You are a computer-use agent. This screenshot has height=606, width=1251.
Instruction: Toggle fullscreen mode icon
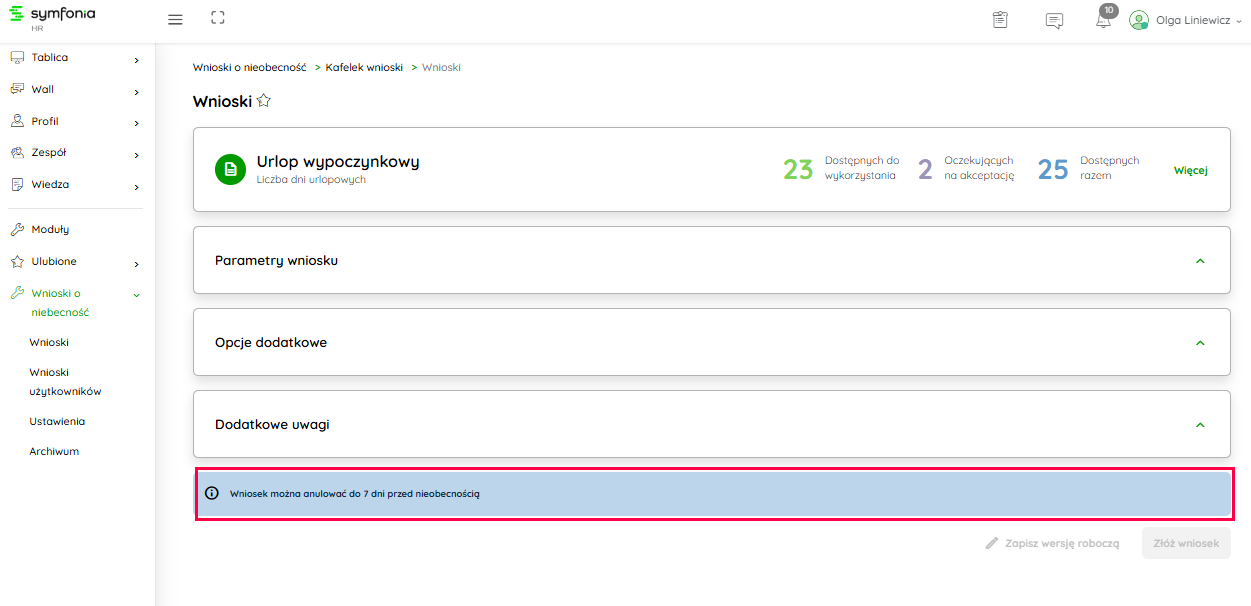[x=218, y=19]
